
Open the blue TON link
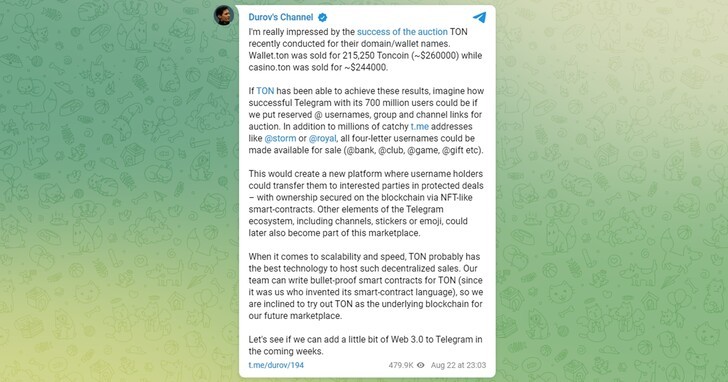[x=265, y=91]
